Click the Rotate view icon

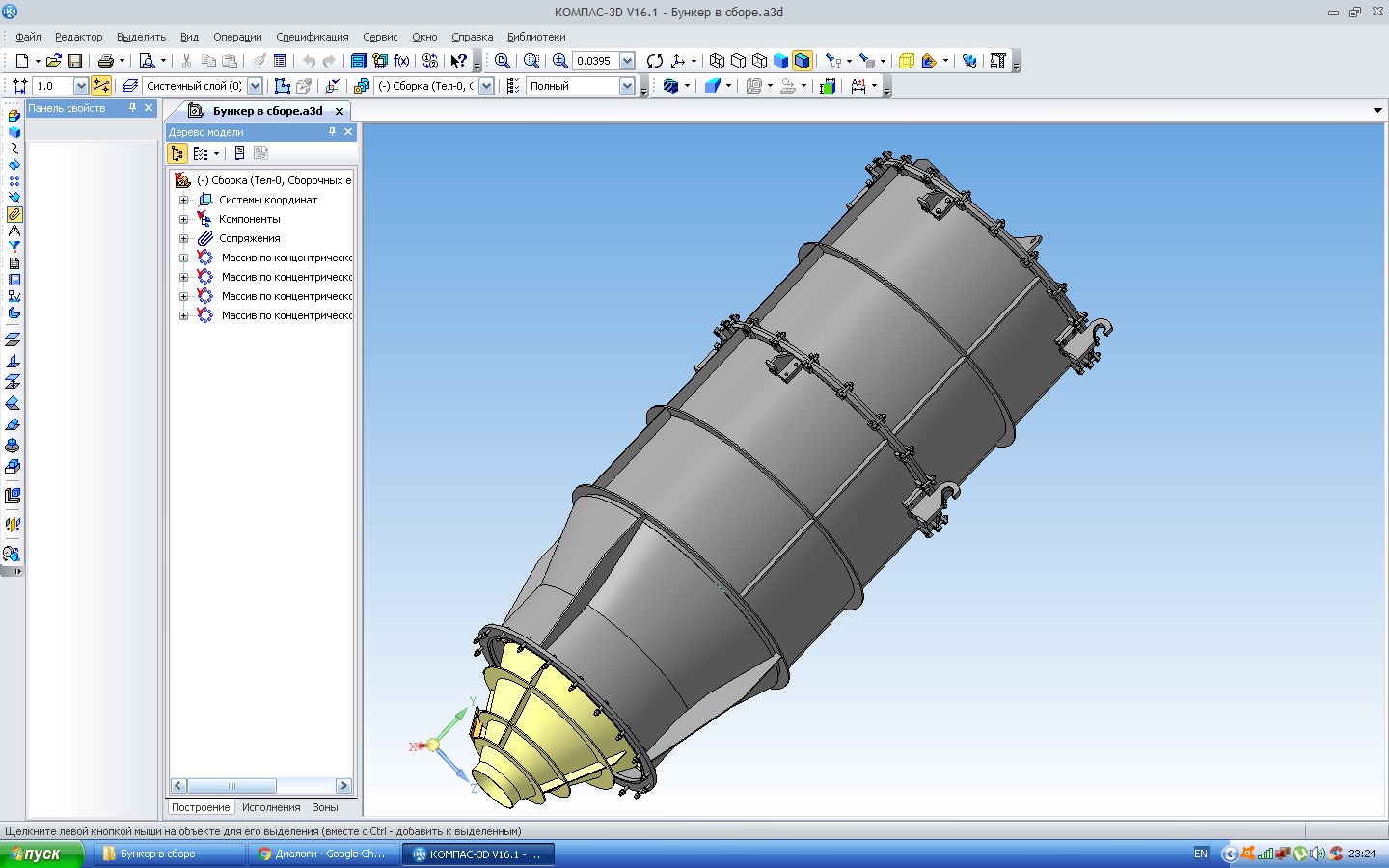click(x=655, y=61)
